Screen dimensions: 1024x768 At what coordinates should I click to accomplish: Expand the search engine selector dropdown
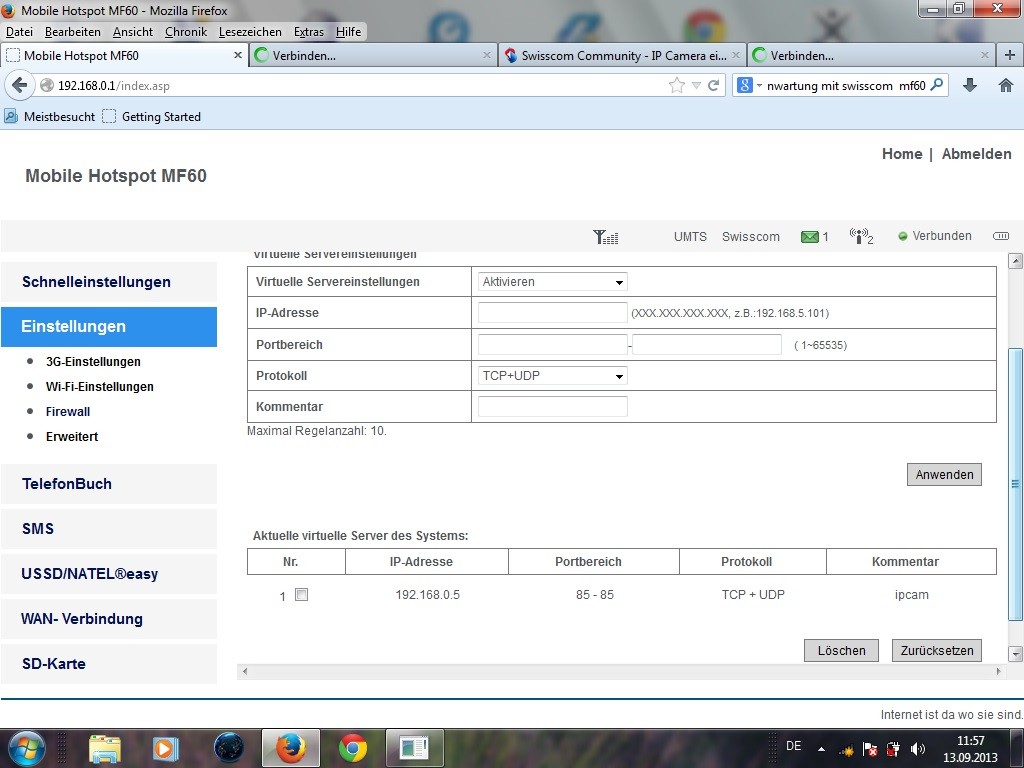coord(749,86)
